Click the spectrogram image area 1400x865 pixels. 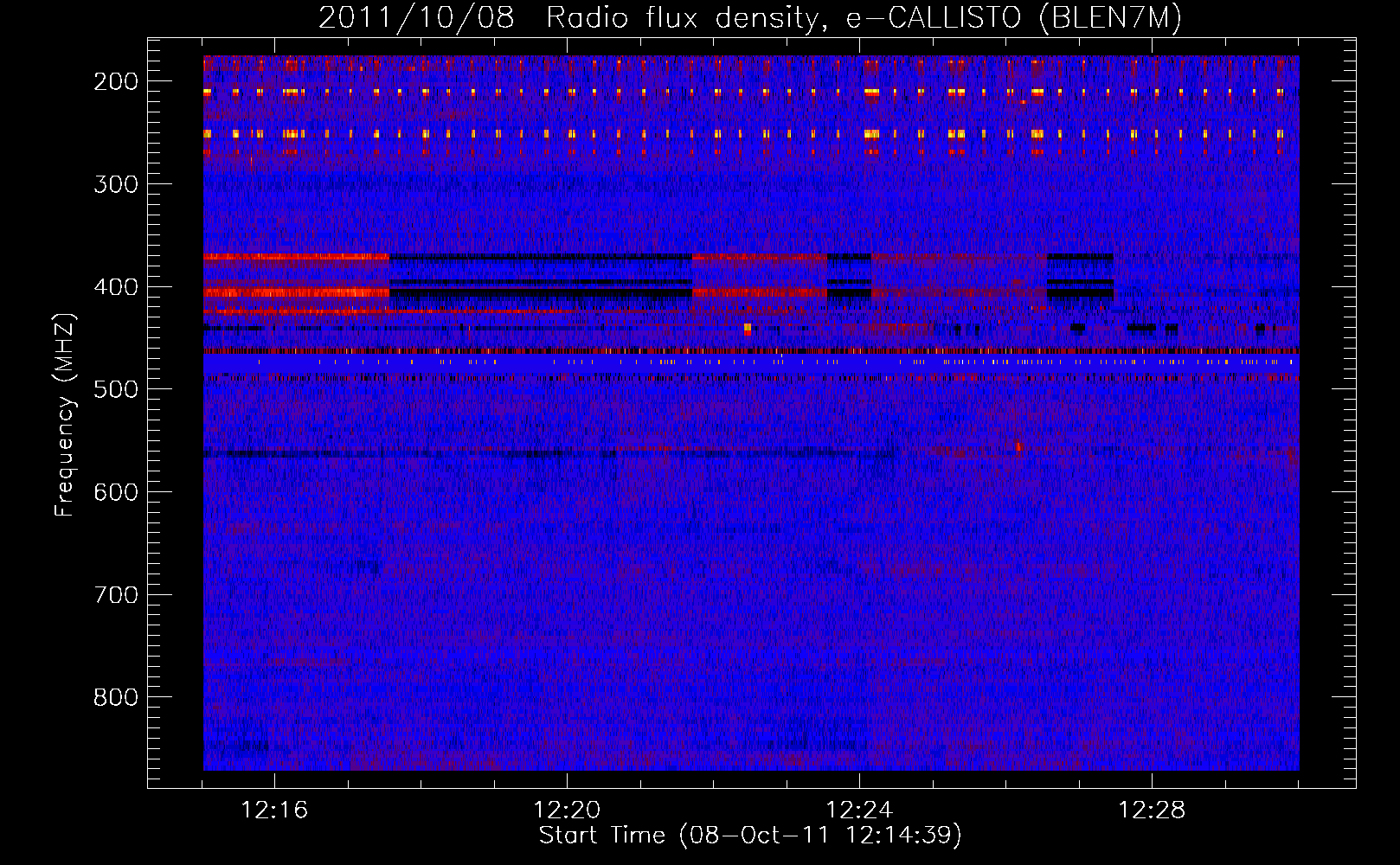point(751,413)
